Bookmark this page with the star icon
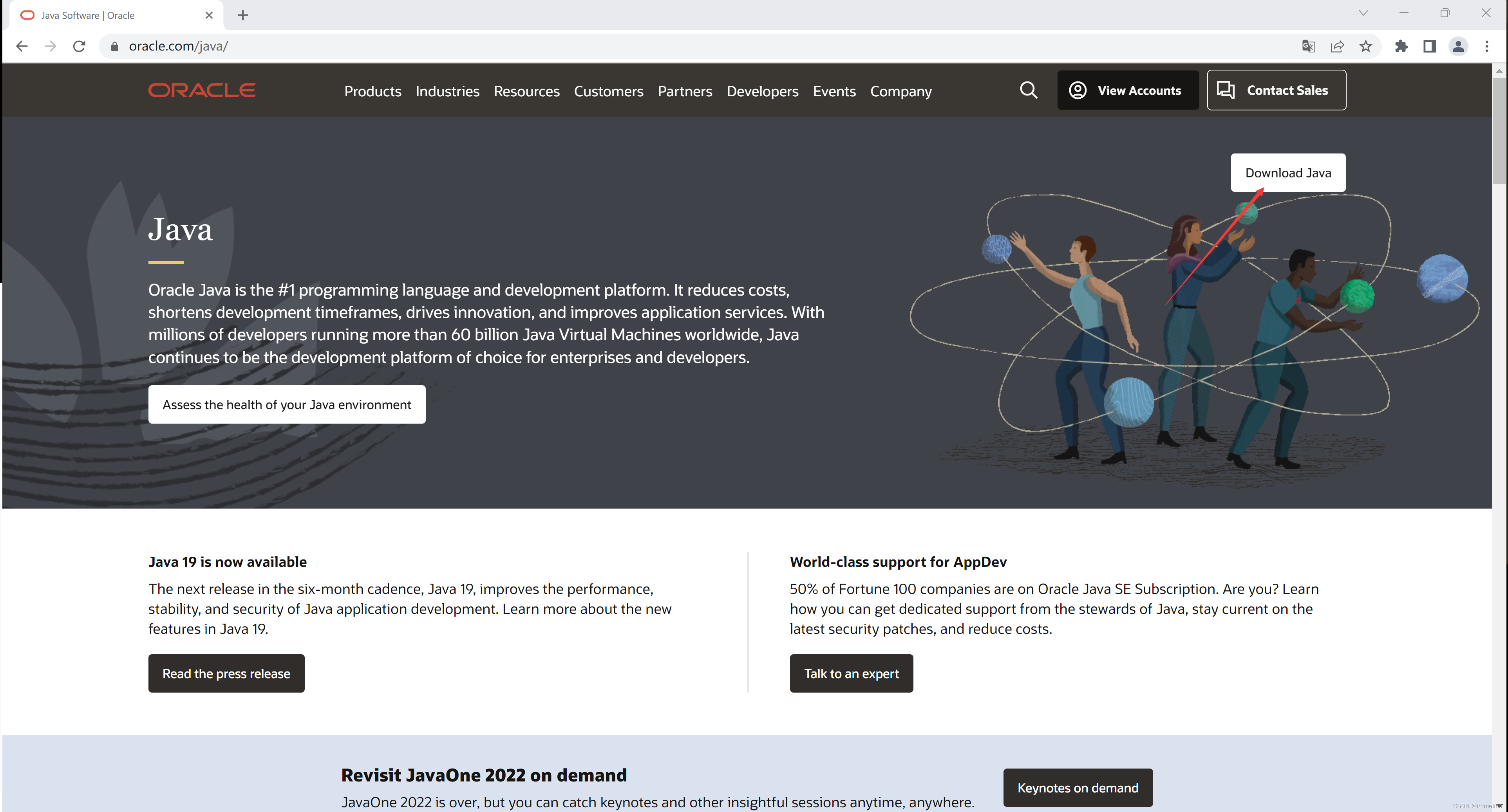The height and width of the screenshot is (812, 1508). 1366,46
